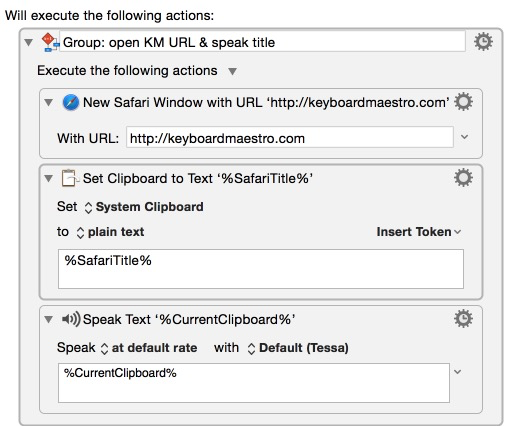Click the Set Clipboard action clipboard icon
Screen dimensions: 514x426
click(70, 178)
